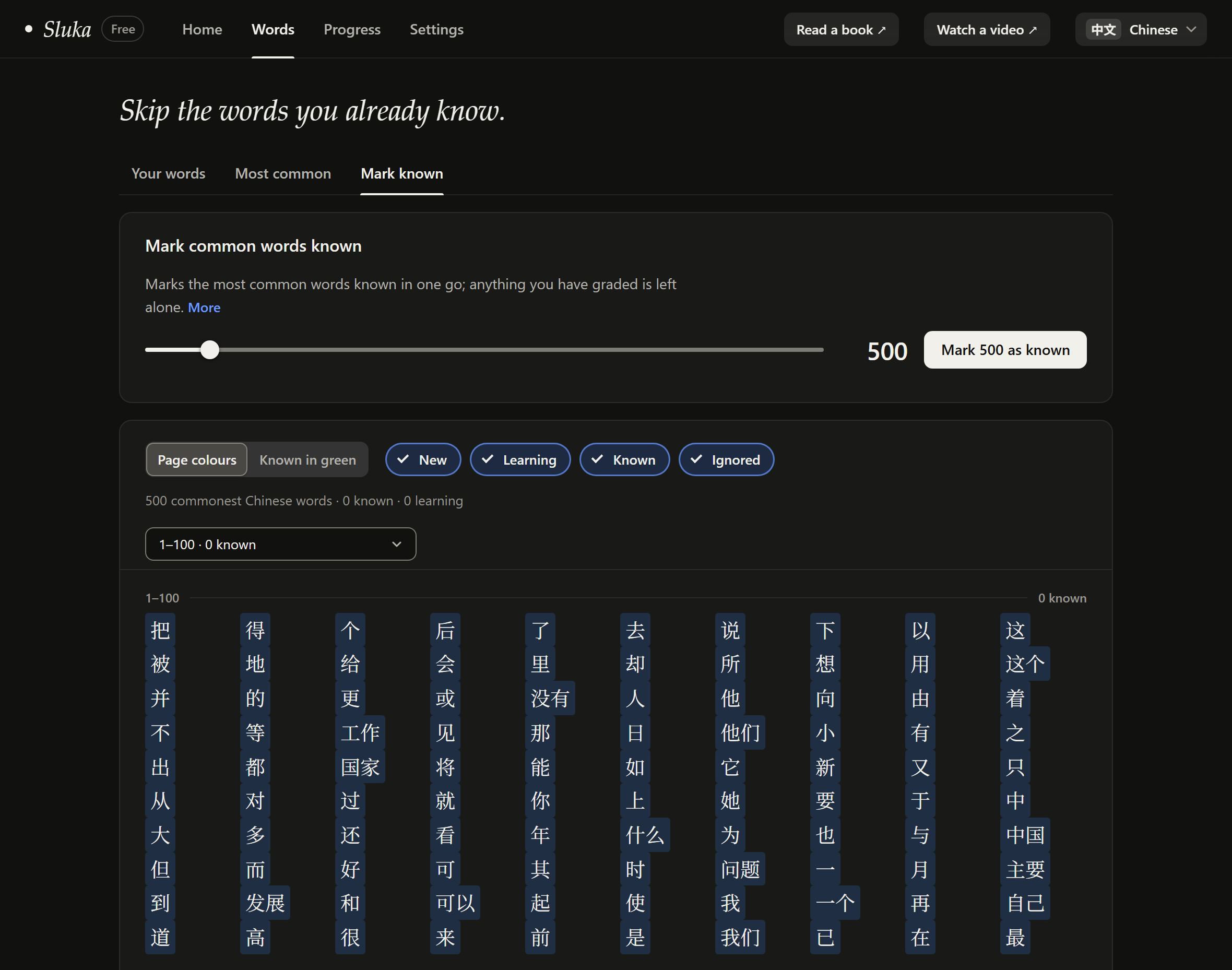
Task: Click the word 最
Action: 1015,937
